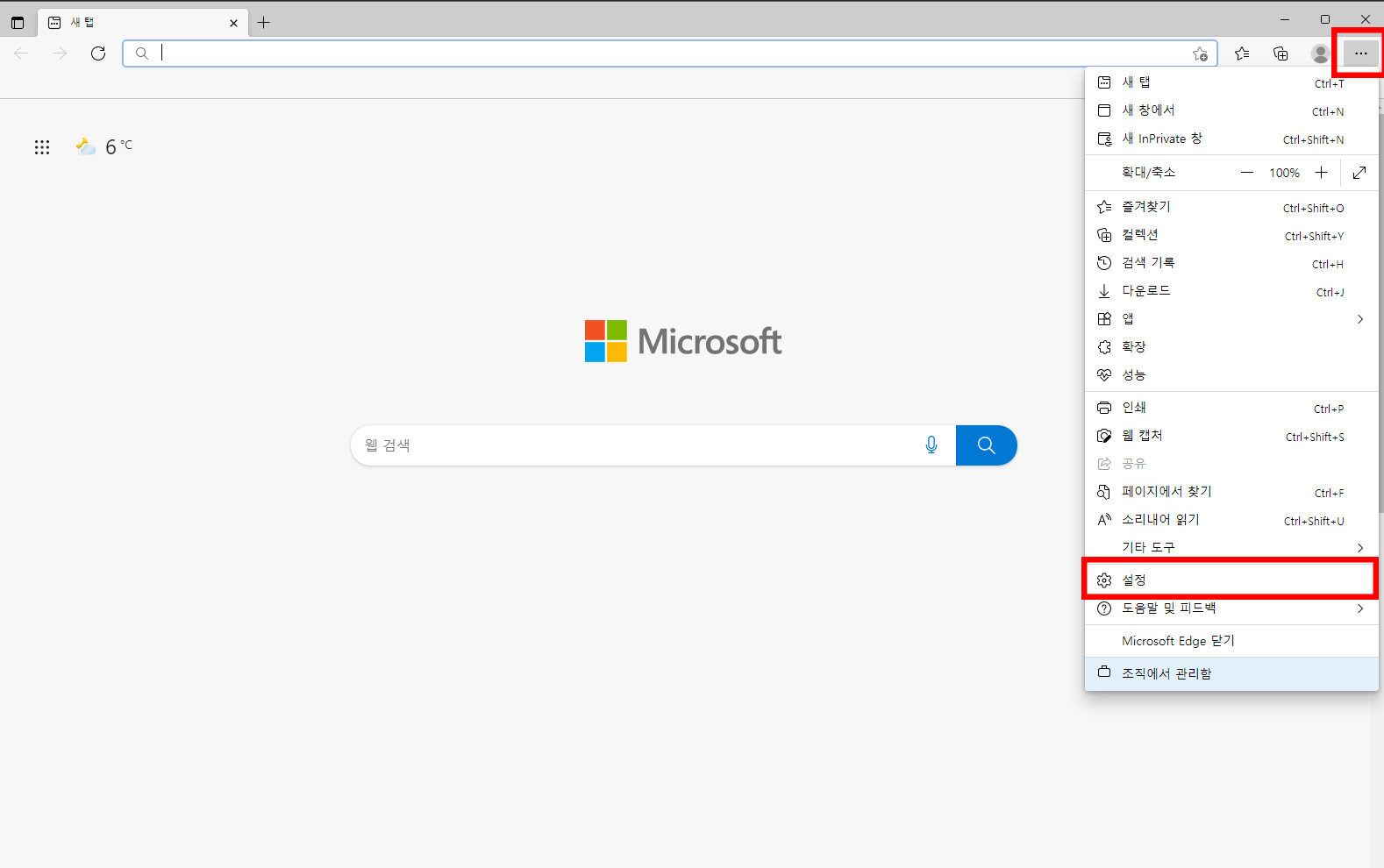Select 페이지에서 찾기 menu item
The image size is (1384, 868).
1231,492
